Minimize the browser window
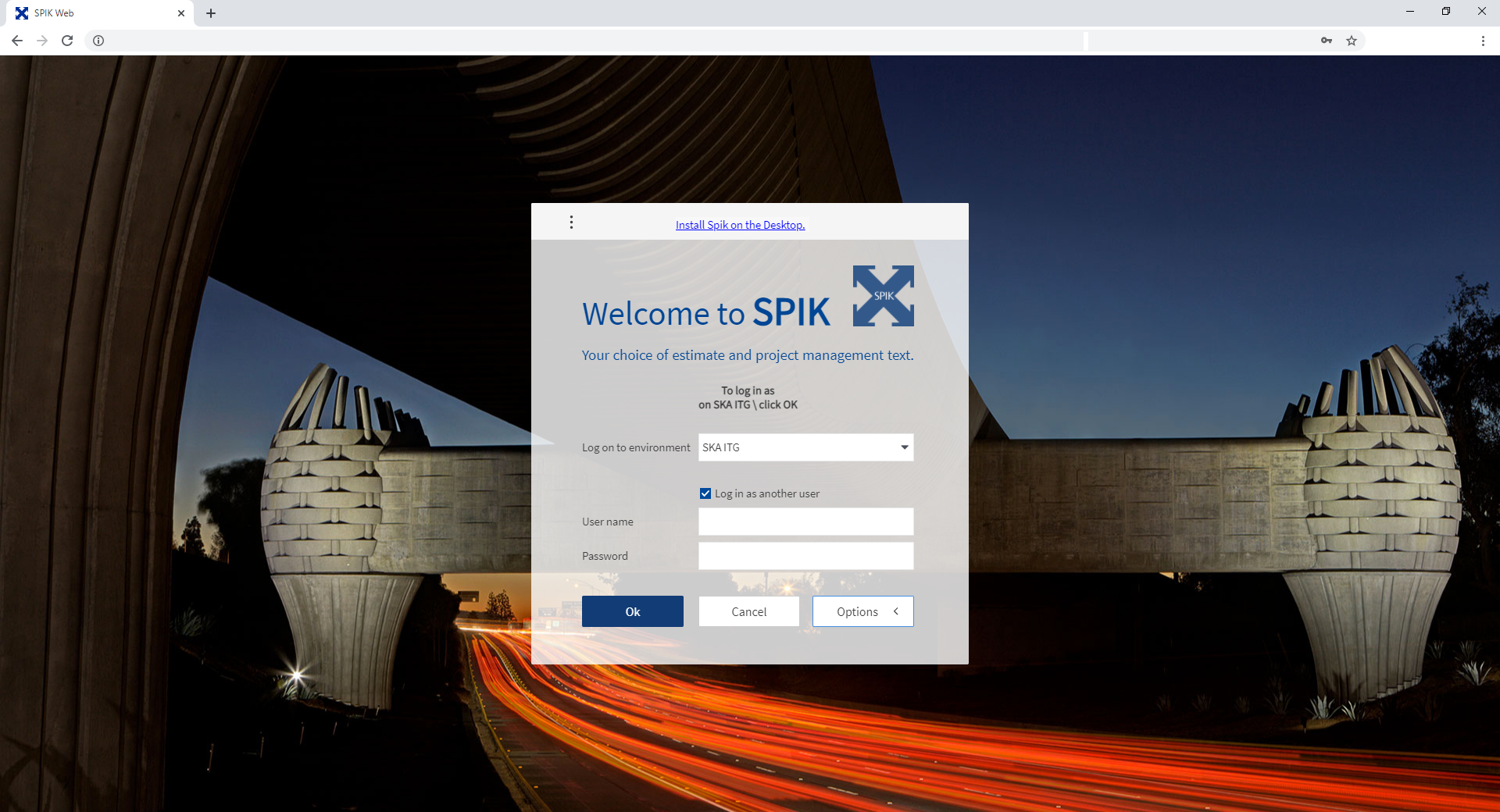The image size is (1500, 812). point(1410,12)
